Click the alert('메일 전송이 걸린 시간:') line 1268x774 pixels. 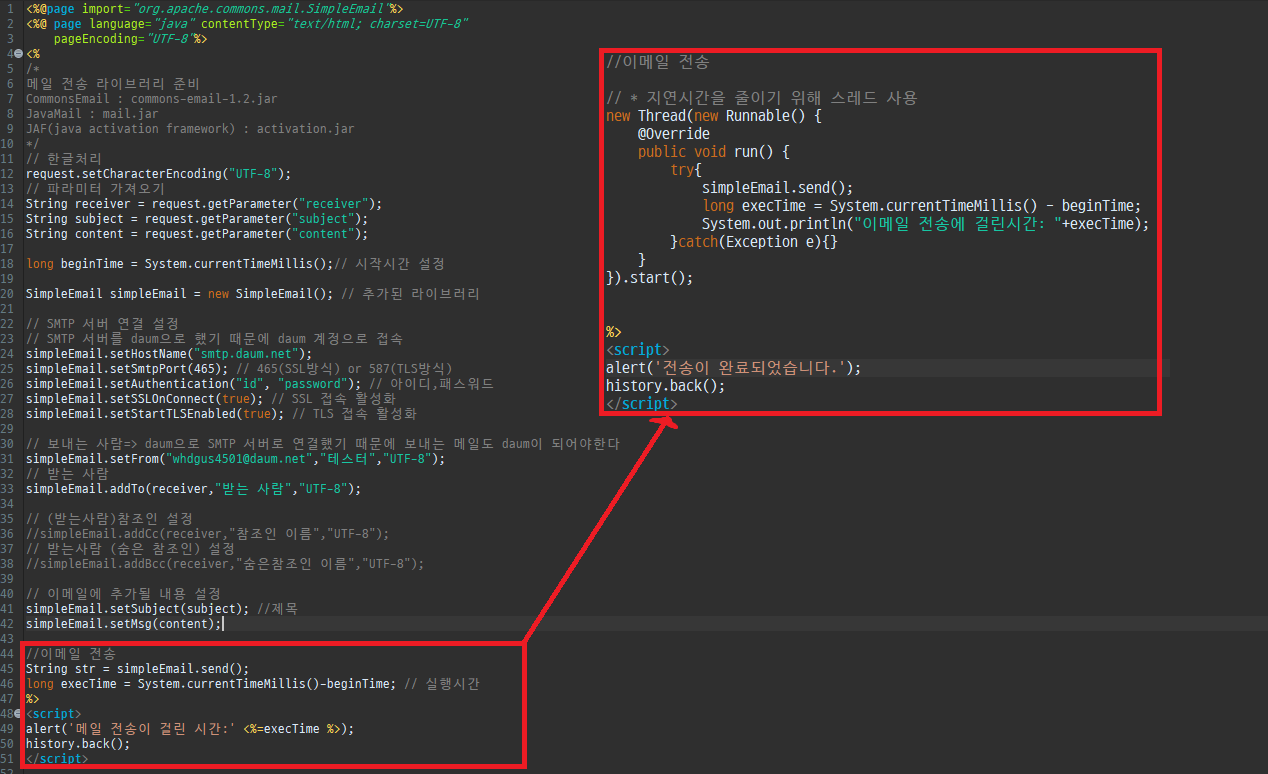click(x=190, y=729)
